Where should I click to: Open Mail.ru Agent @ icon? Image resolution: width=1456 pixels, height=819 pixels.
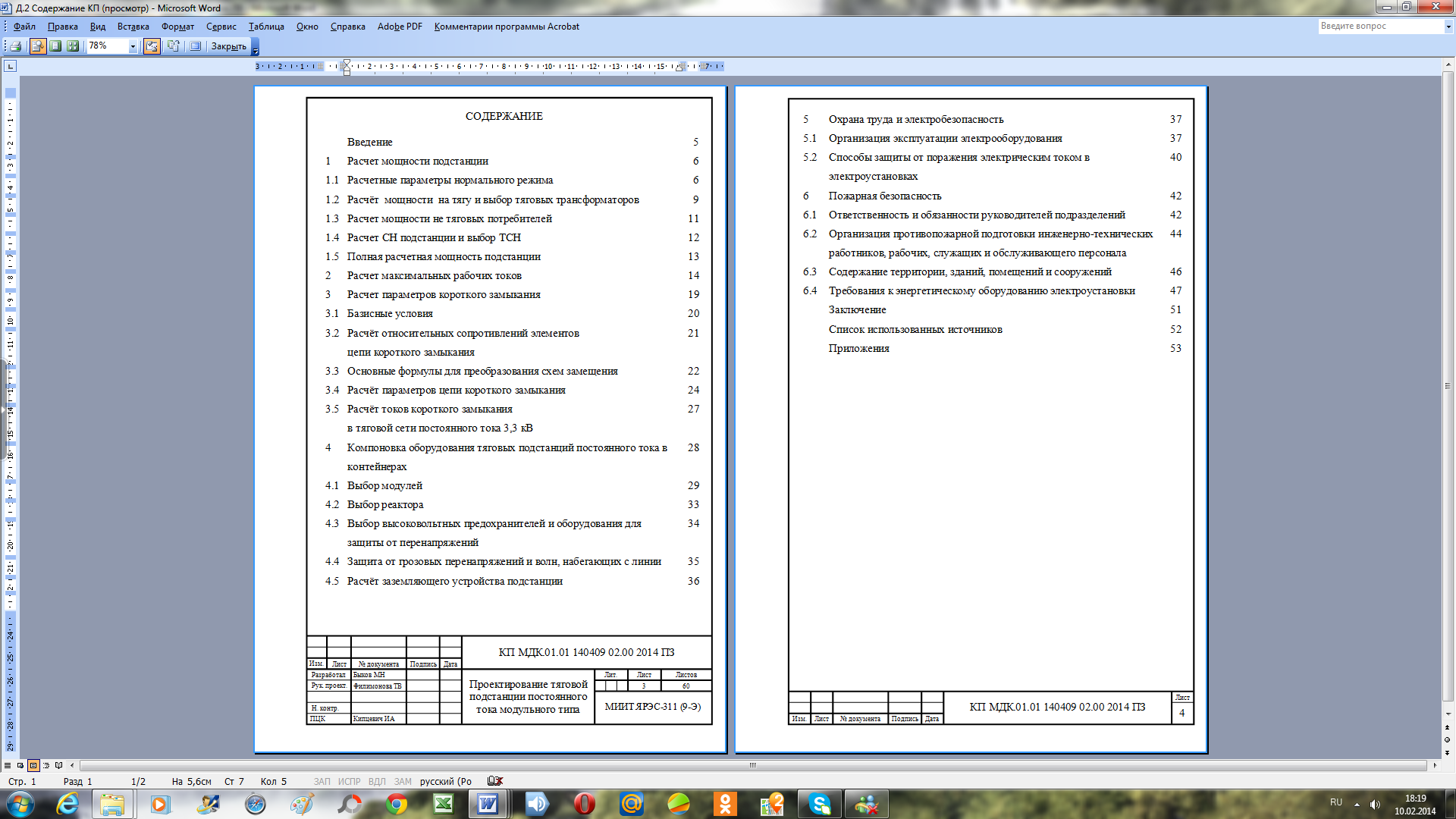(632, 804)
